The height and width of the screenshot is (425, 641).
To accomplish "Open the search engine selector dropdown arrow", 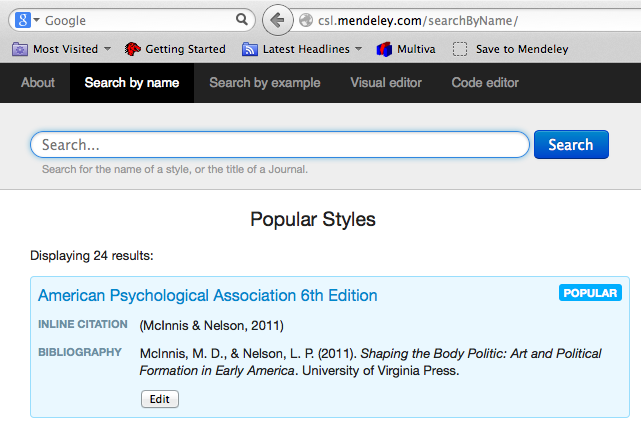I will coord(36,20).
